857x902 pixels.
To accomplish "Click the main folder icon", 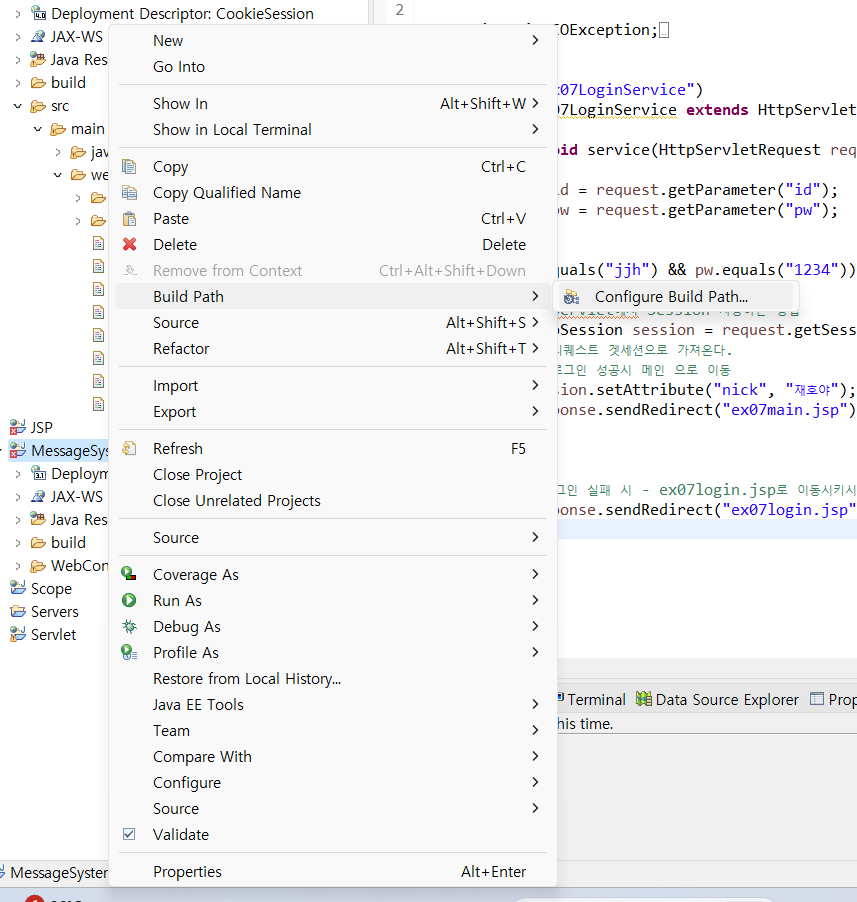I will coord(58,129).
